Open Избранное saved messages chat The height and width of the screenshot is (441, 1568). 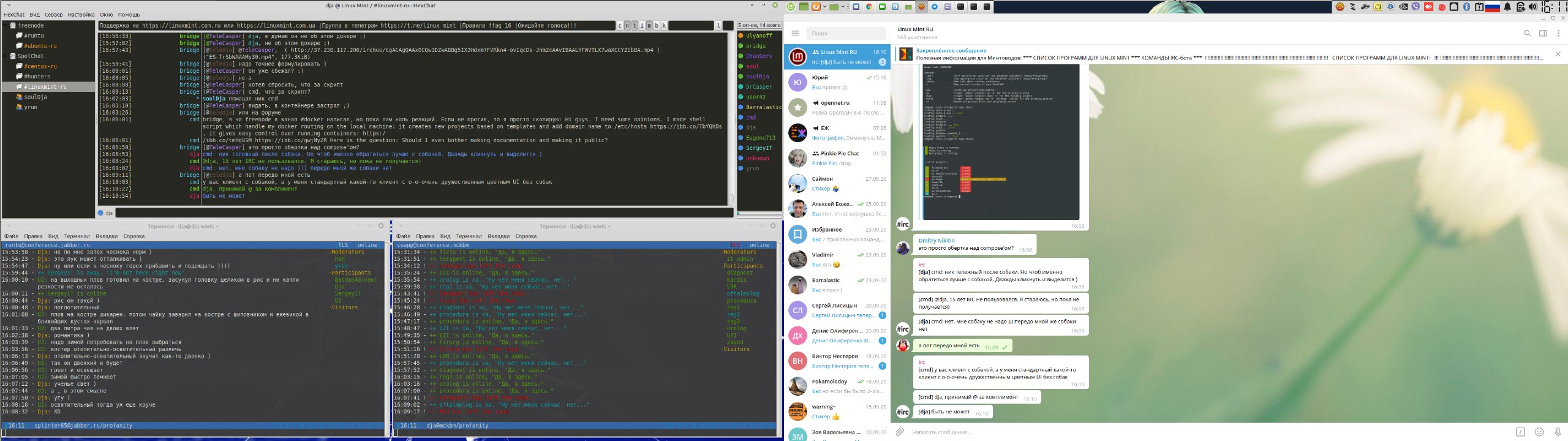point(837,234)
